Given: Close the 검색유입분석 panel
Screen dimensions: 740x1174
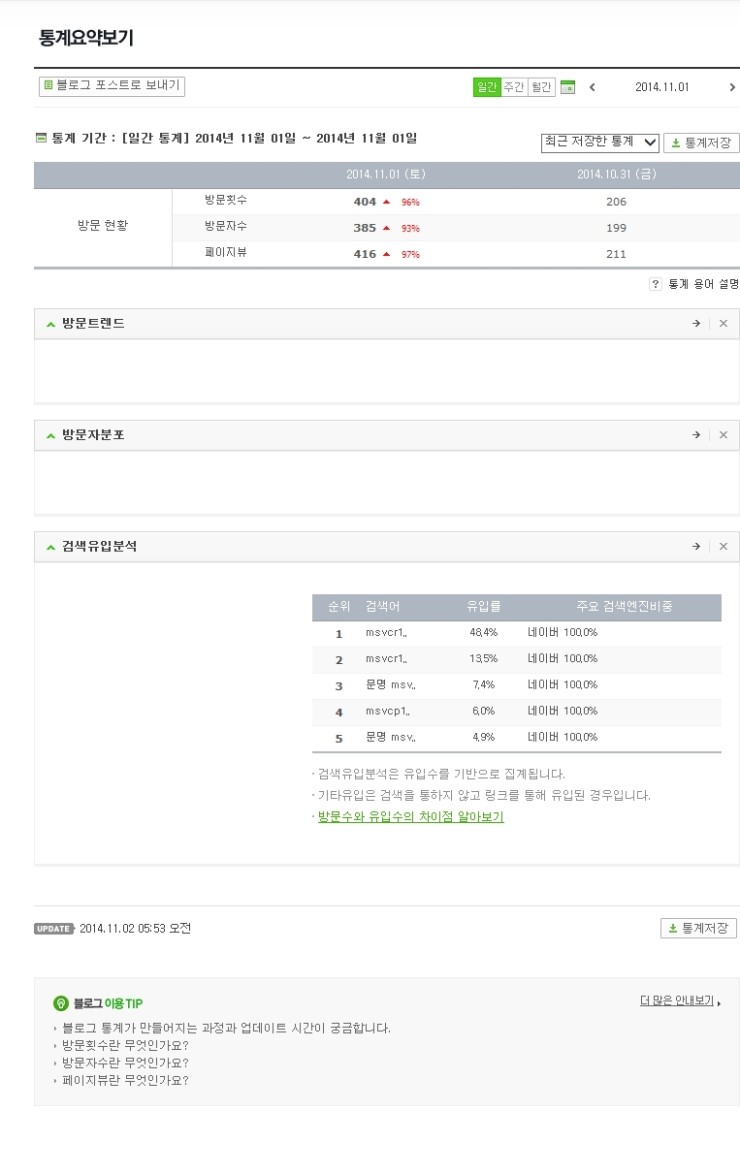Looking at the screenshot, I should (x=724, y=547).
